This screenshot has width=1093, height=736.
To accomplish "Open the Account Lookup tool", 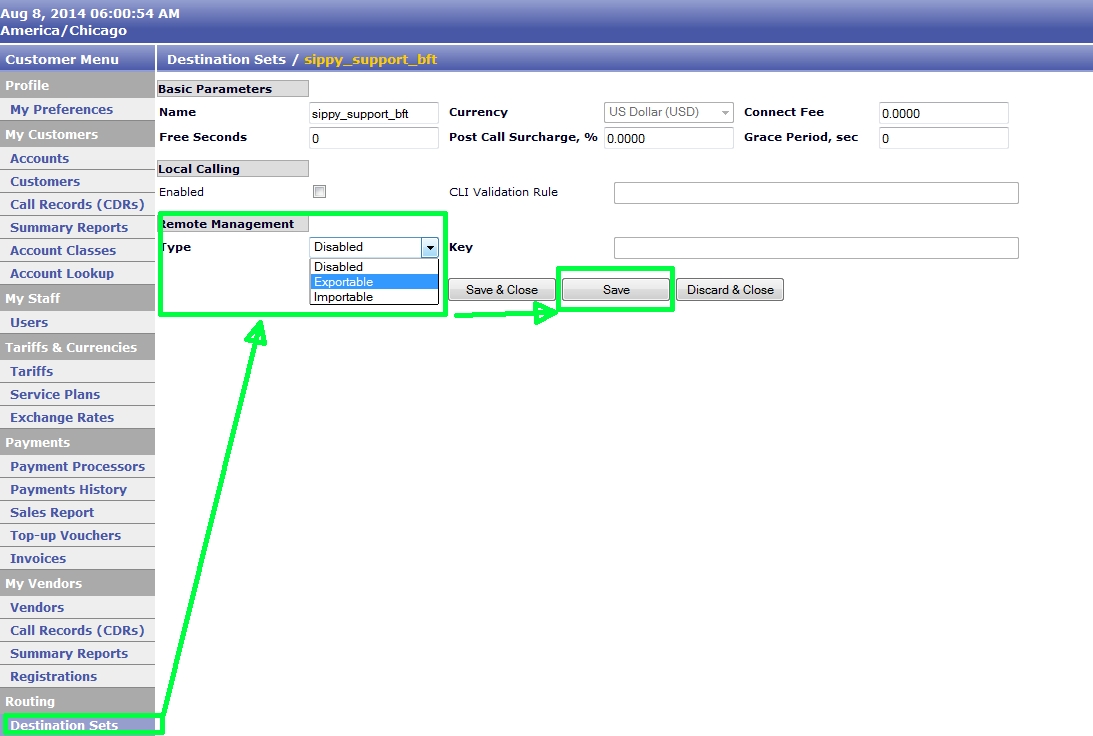I will coord(62,273).
